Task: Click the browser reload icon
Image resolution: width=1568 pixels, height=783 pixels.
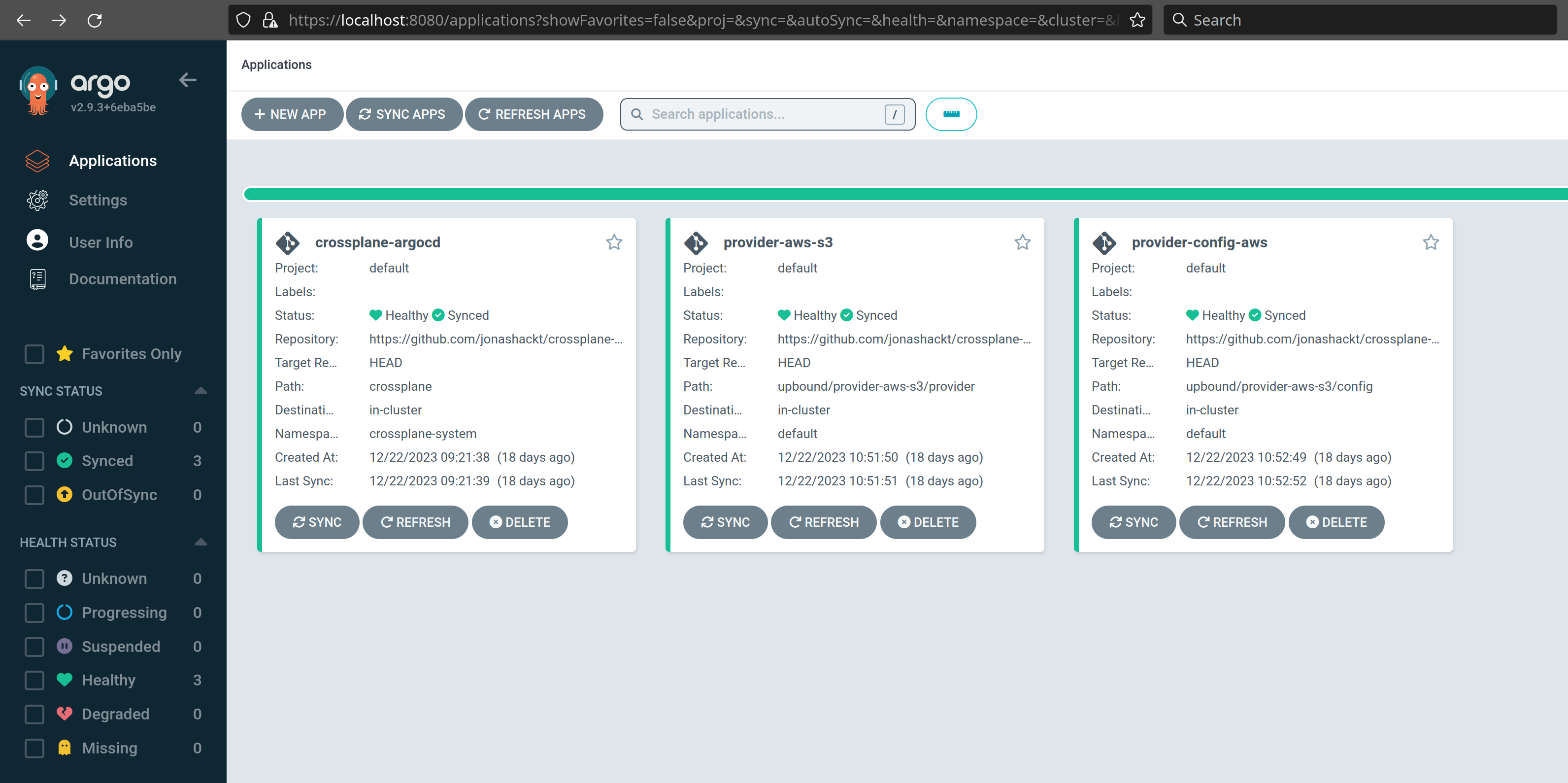Action: 95,20
